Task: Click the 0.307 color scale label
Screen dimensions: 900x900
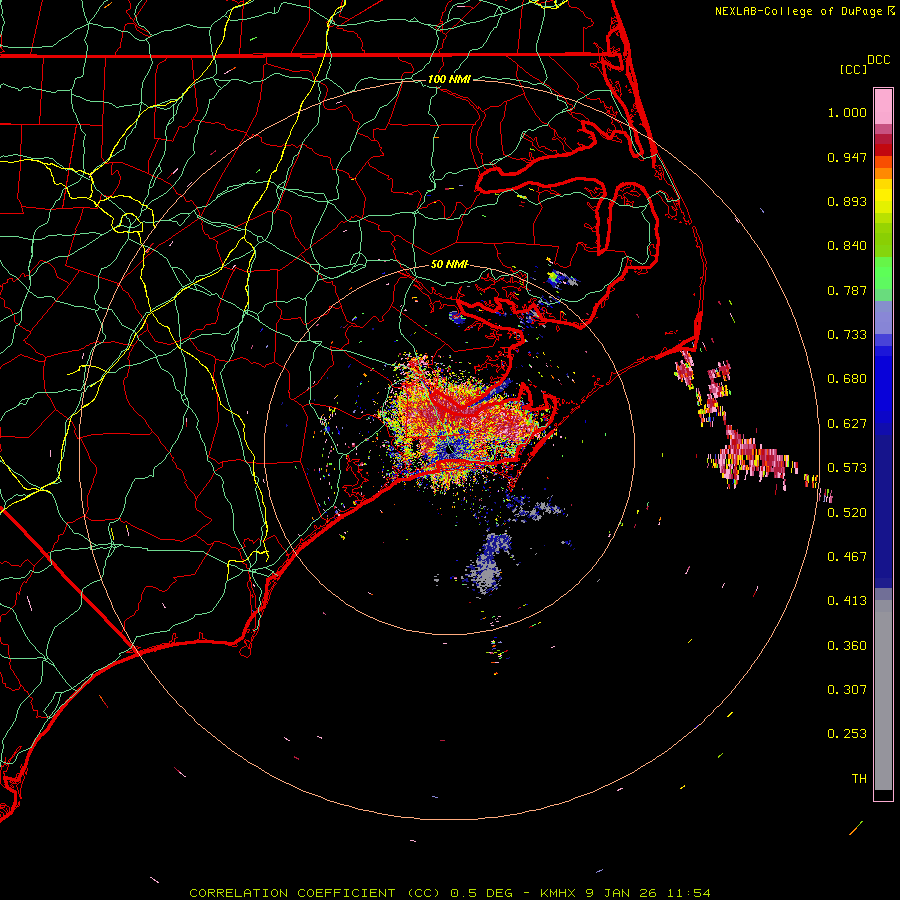Action: pyautogui.click(x=847, y=690)
